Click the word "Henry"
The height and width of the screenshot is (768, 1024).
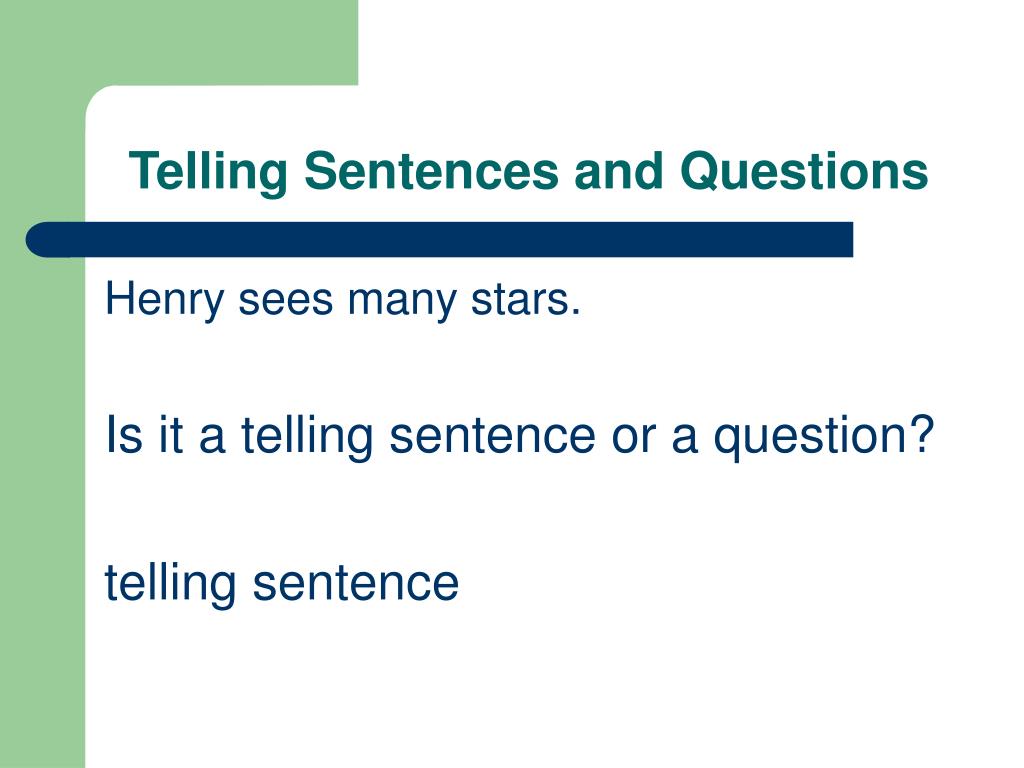(x=165, y=300)
